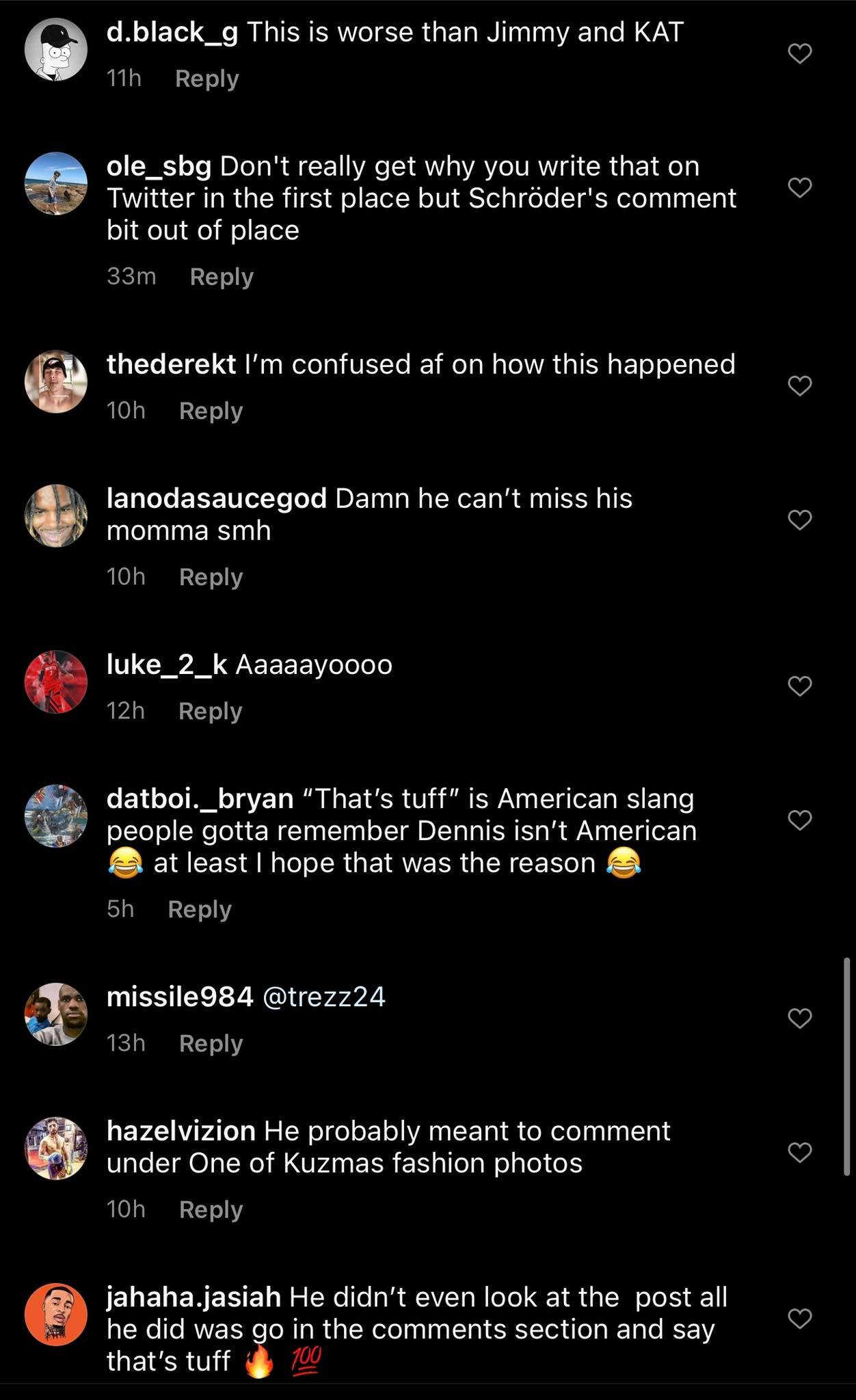Reply to lanodasaucegod's comment
Image resolution: width=856 pixels, height=1400 pixels.
212,577
